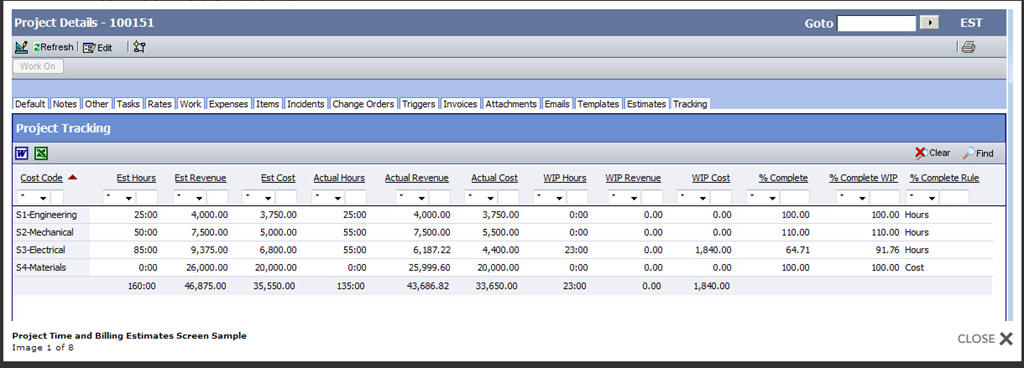Open the Other tab
Image resolution: width=1024 pixels, height=368 pixels.
(97, 104)
